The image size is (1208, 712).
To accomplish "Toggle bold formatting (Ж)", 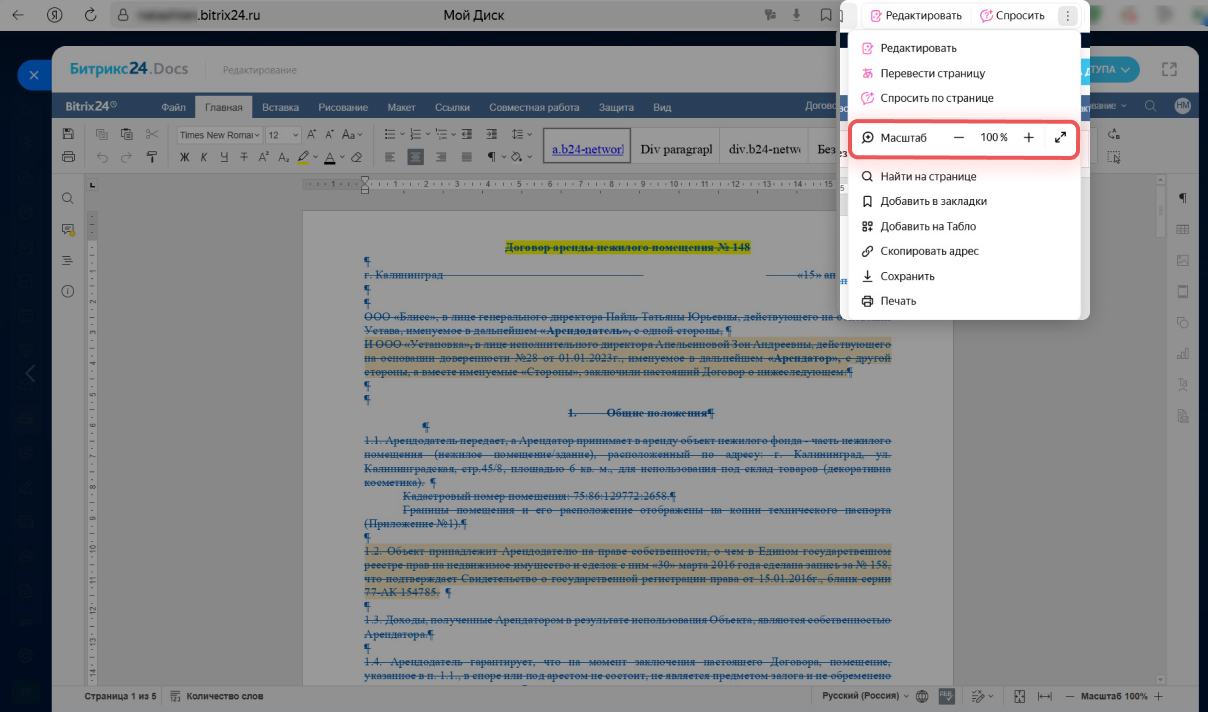I will pyautogui.click(x=185, y=157).
